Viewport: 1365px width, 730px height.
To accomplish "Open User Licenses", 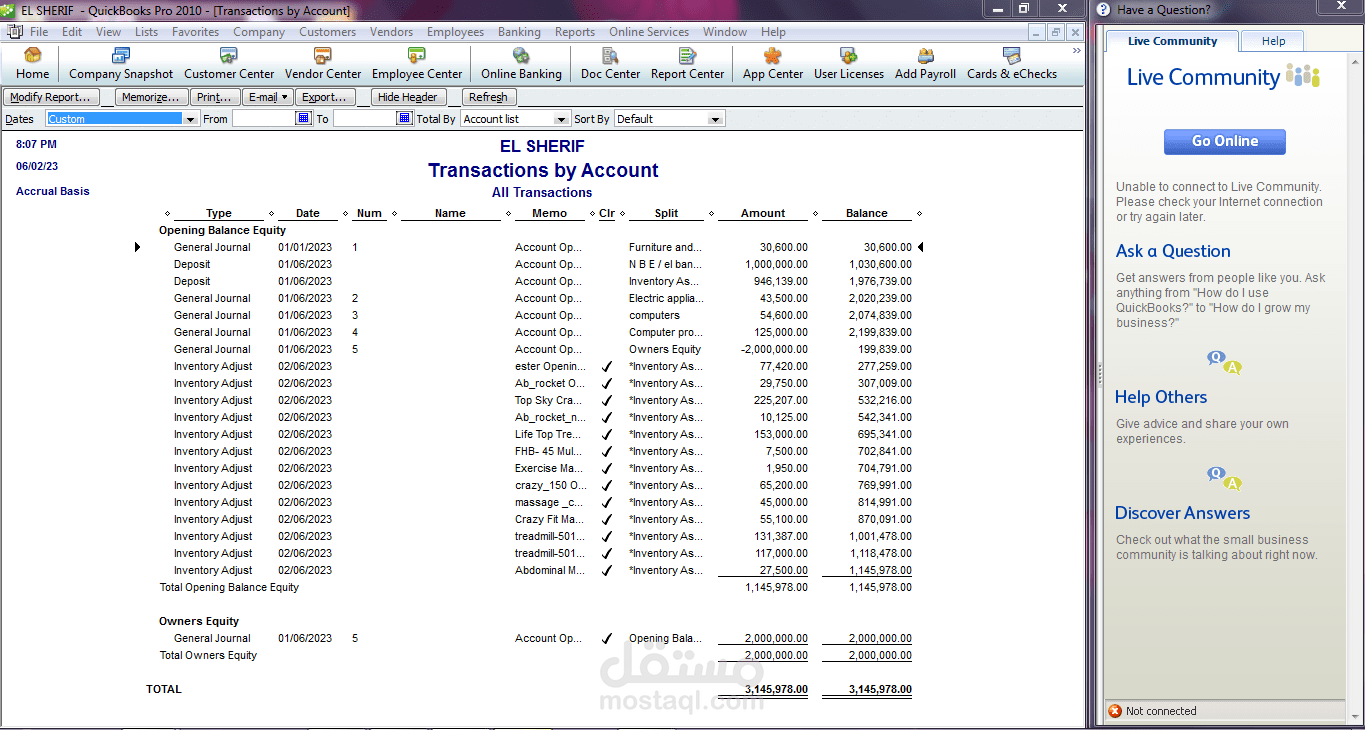I will pos(849,63).
